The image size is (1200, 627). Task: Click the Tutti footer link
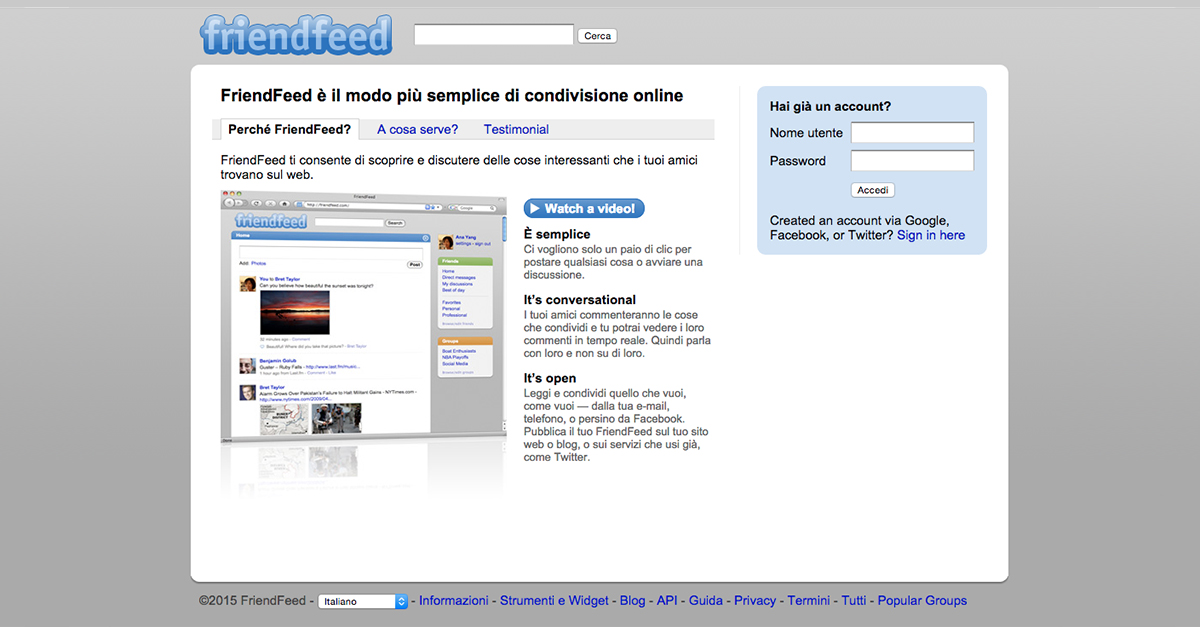[x=854, y=601]
